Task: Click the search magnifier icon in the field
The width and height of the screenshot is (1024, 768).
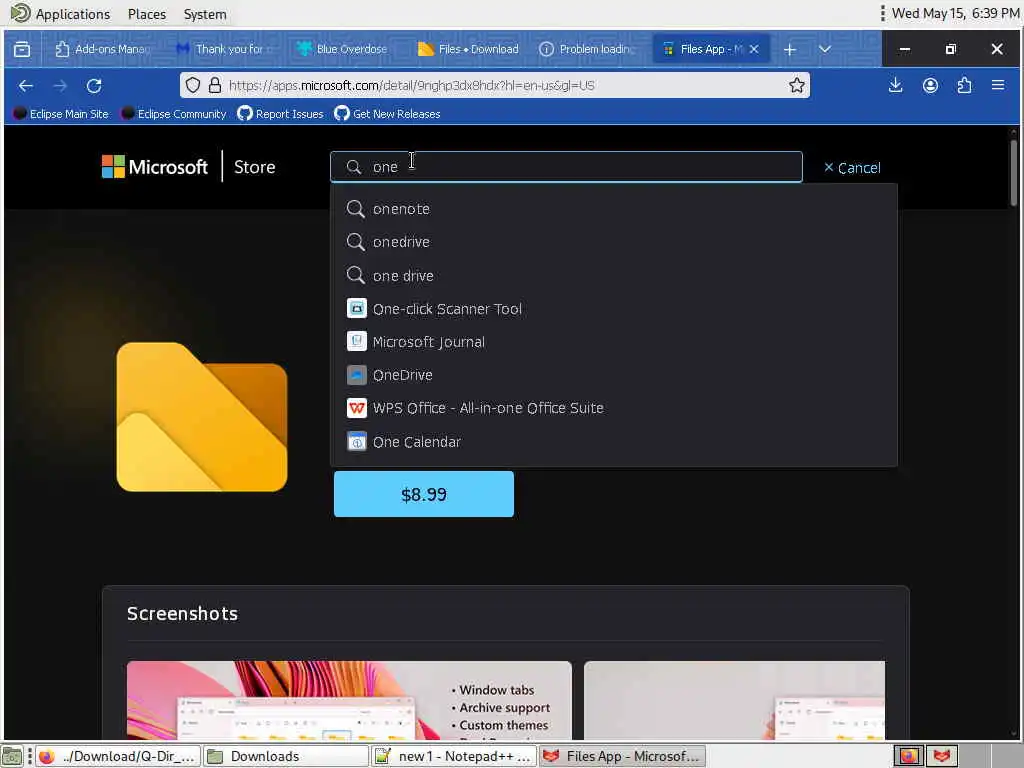Action: (x=353, y=167)
